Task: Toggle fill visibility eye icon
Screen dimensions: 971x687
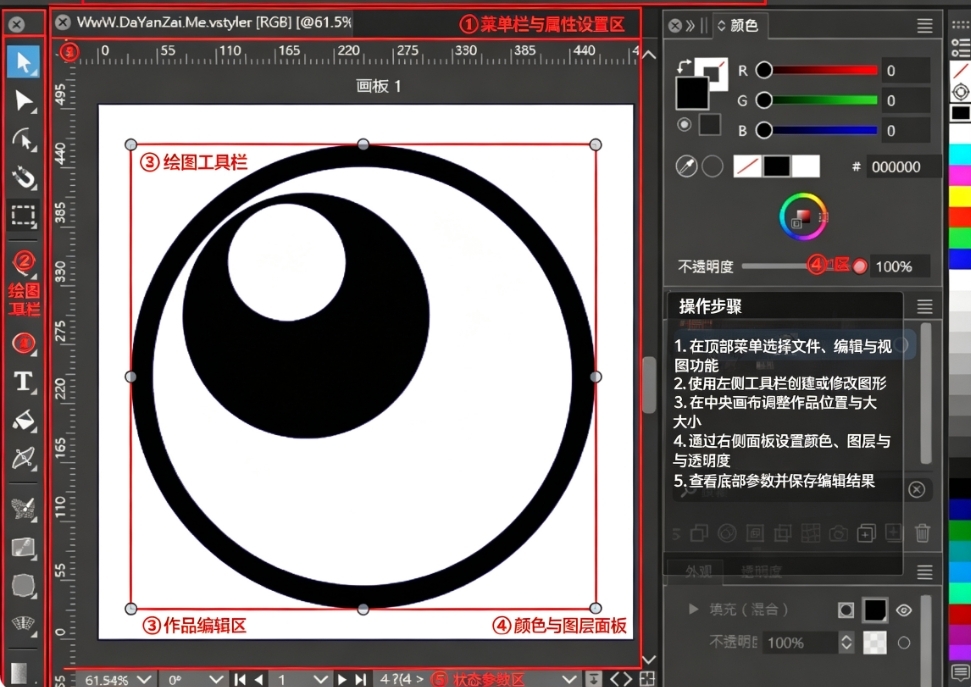Action: click(904, 610)
